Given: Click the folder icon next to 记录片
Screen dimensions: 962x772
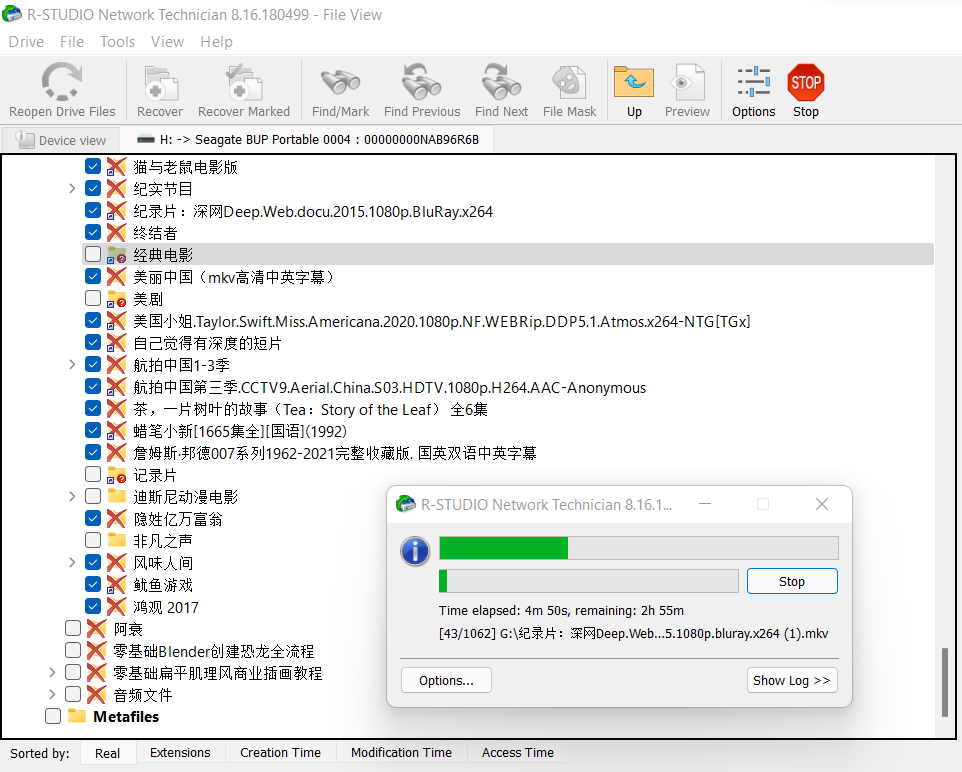Looking at the screenshot, I should (x=117, y=475).
